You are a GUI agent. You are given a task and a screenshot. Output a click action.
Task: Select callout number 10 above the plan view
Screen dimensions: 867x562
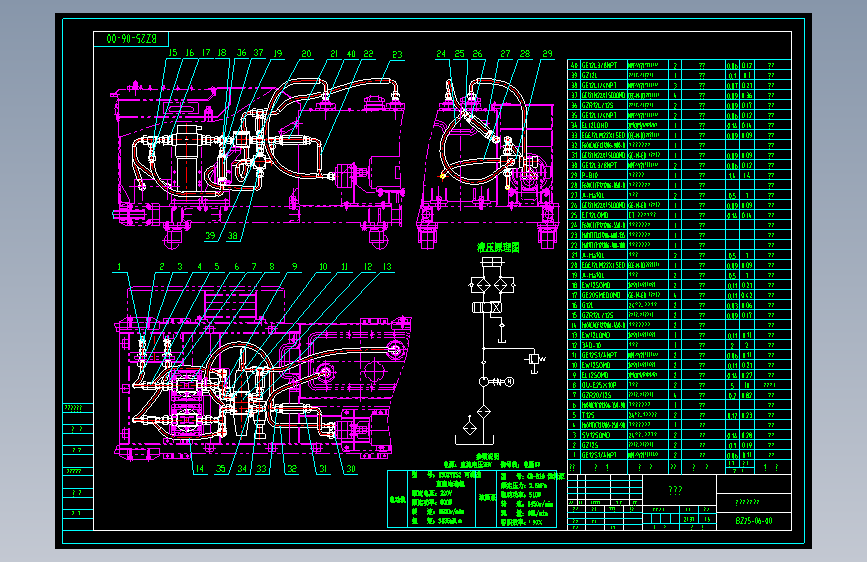323,267
